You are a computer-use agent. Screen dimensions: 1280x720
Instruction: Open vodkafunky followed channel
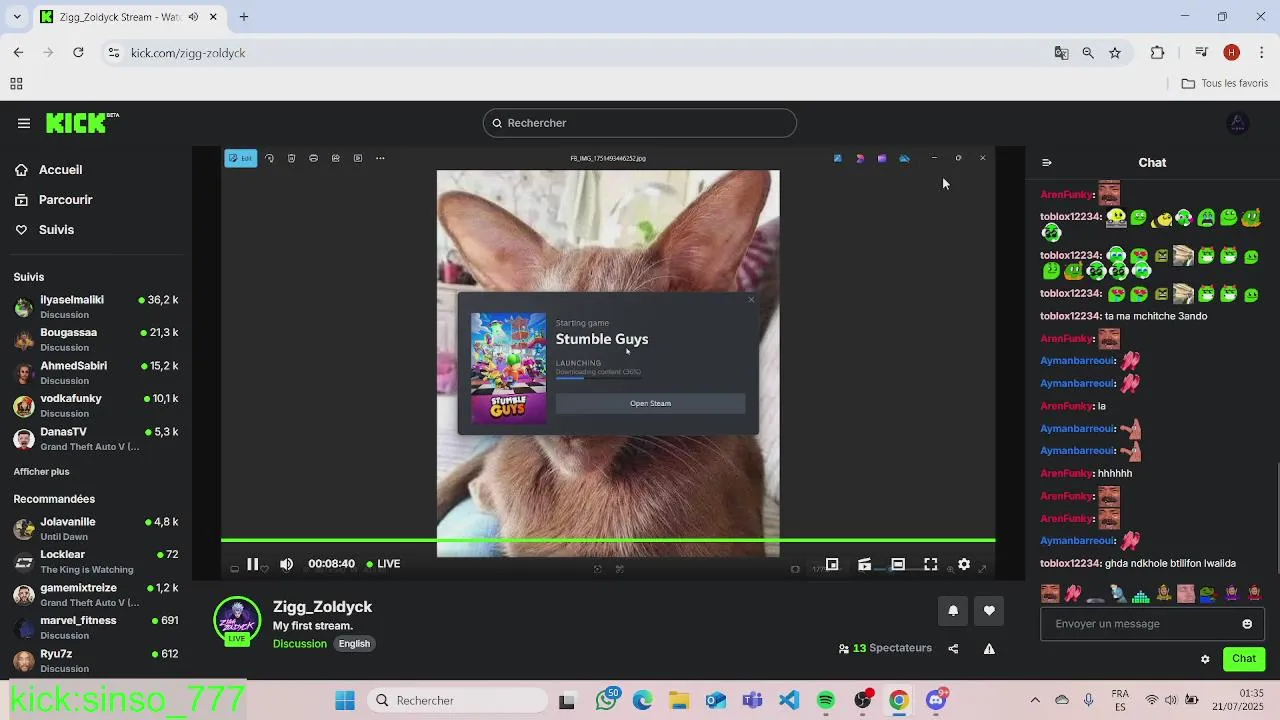pos(96,406)
